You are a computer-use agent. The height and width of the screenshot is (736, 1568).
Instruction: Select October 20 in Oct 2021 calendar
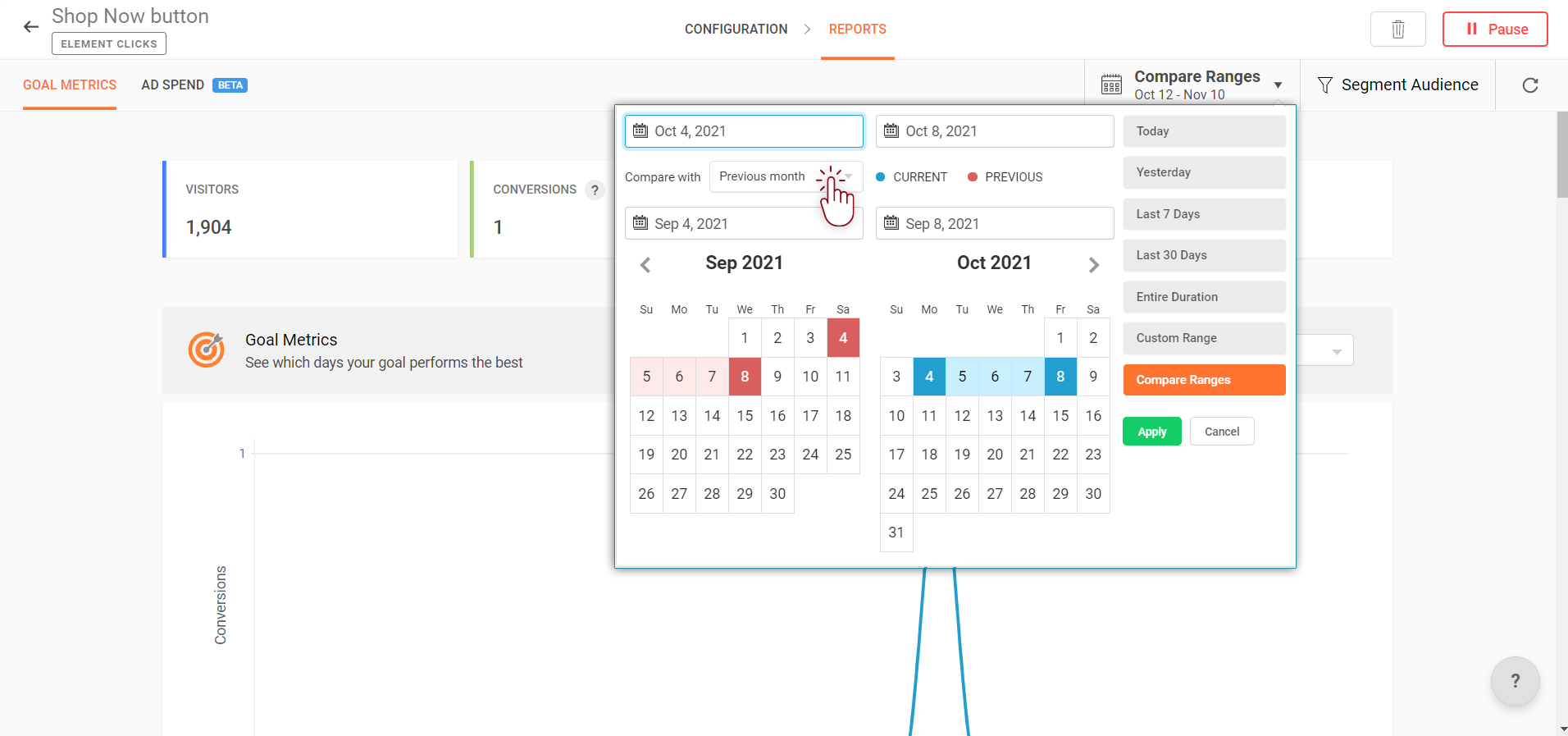point(995,455)
